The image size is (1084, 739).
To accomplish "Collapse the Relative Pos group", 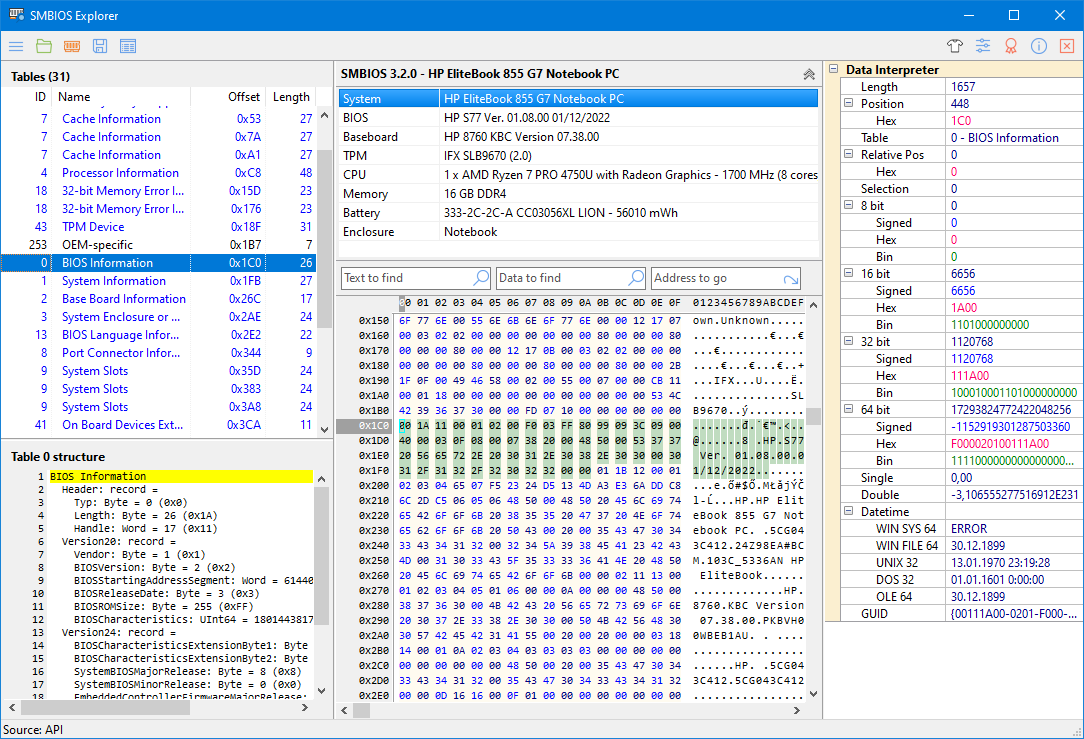I will pos(848,154).
